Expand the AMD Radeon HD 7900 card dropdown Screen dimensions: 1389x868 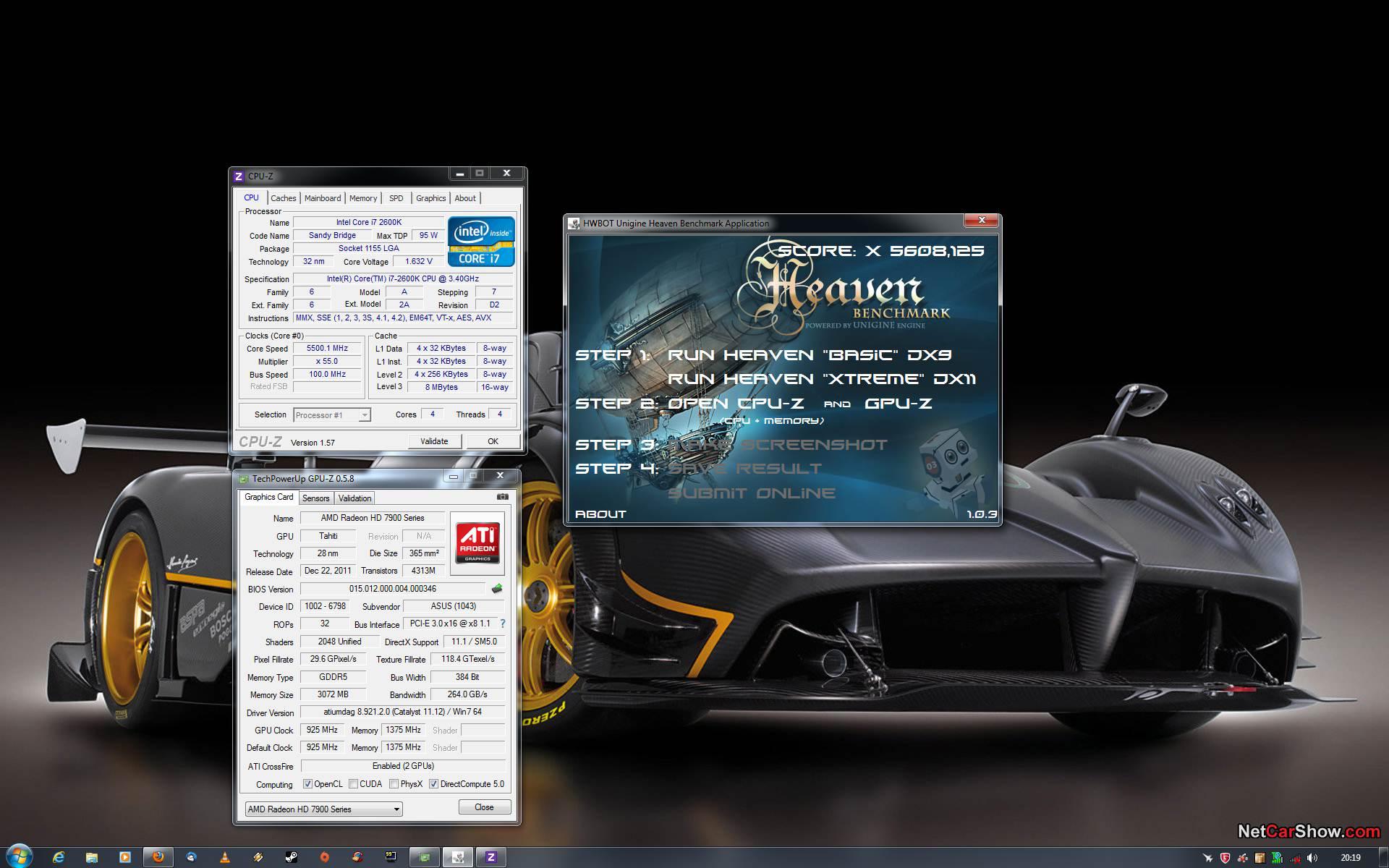pos(324,809)
